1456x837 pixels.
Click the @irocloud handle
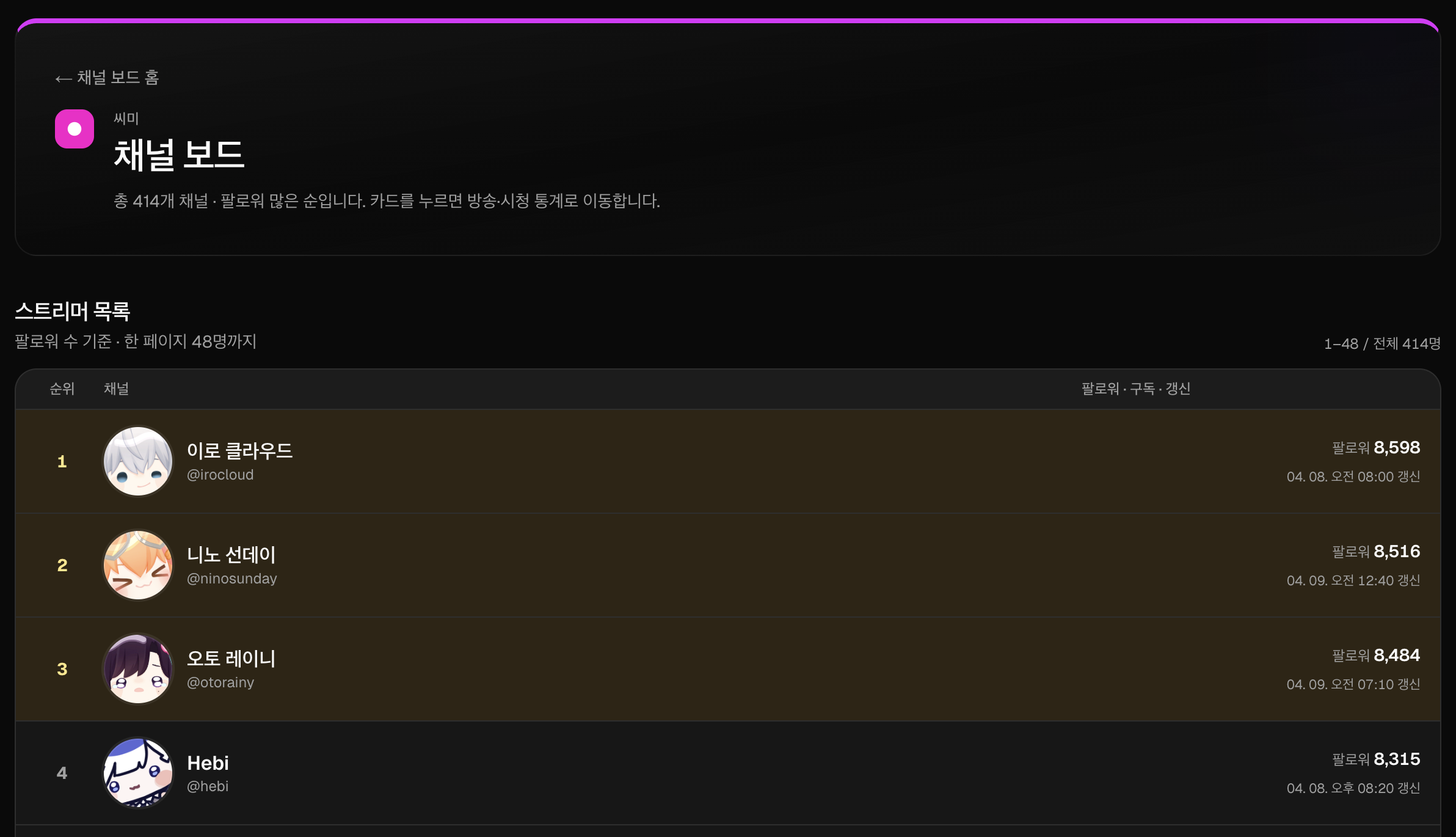220,475
